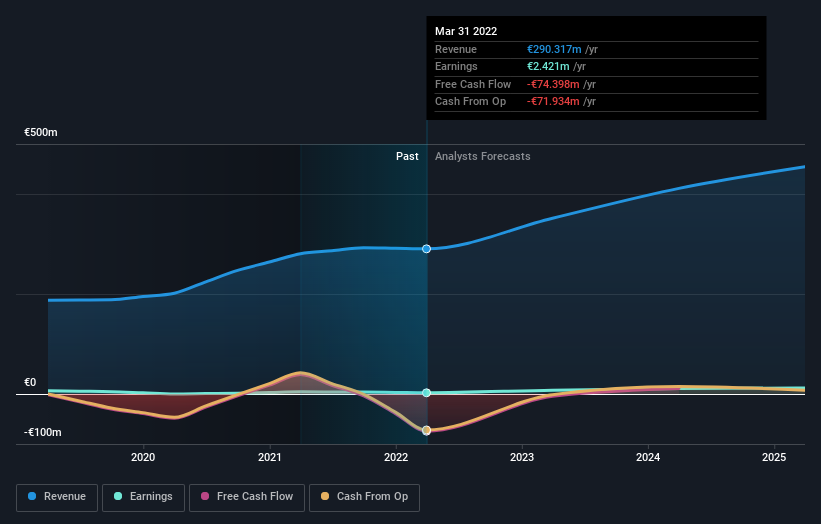Click the Past section label
This screenshot has height=524, width=821.
pyautogui.click(x=407, y=157)
